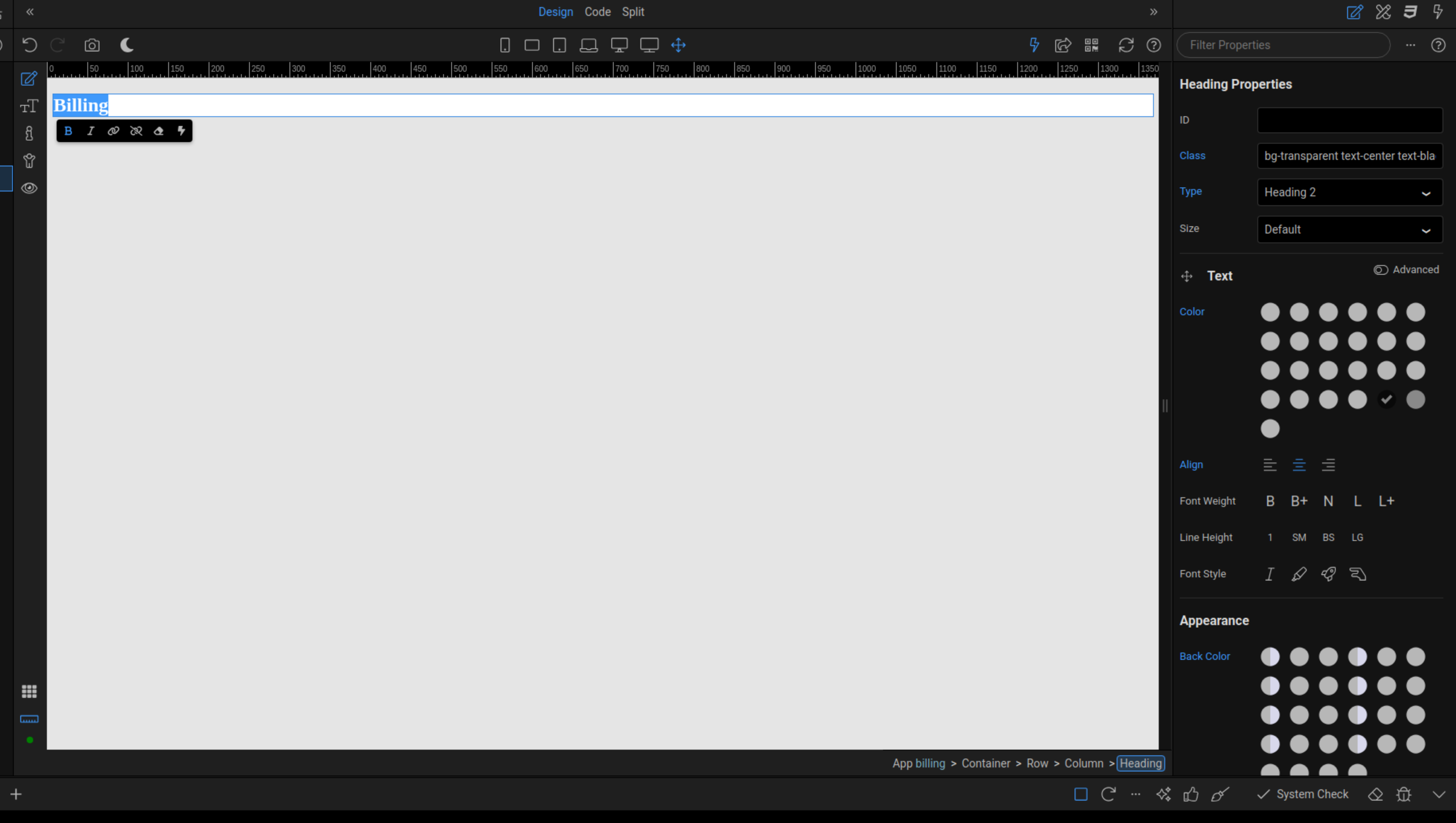Take a screenshot with camera icon
Image resolution: width=1456 pixels, height=823 pixels.
92,45
